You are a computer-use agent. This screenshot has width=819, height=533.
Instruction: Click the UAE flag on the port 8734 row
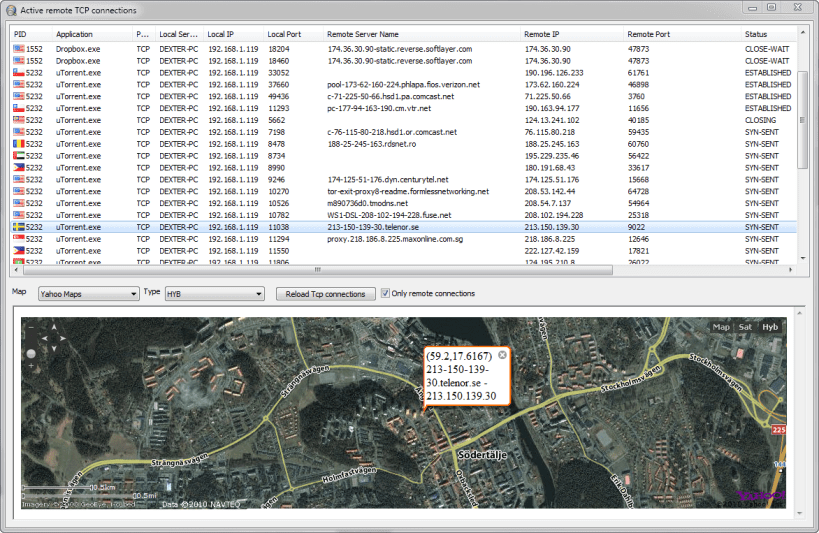point(18,155)
